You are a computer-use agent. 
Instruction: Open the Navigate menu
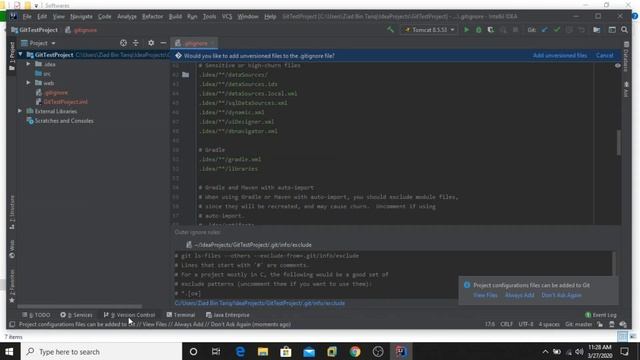click(x=81, y=17)
